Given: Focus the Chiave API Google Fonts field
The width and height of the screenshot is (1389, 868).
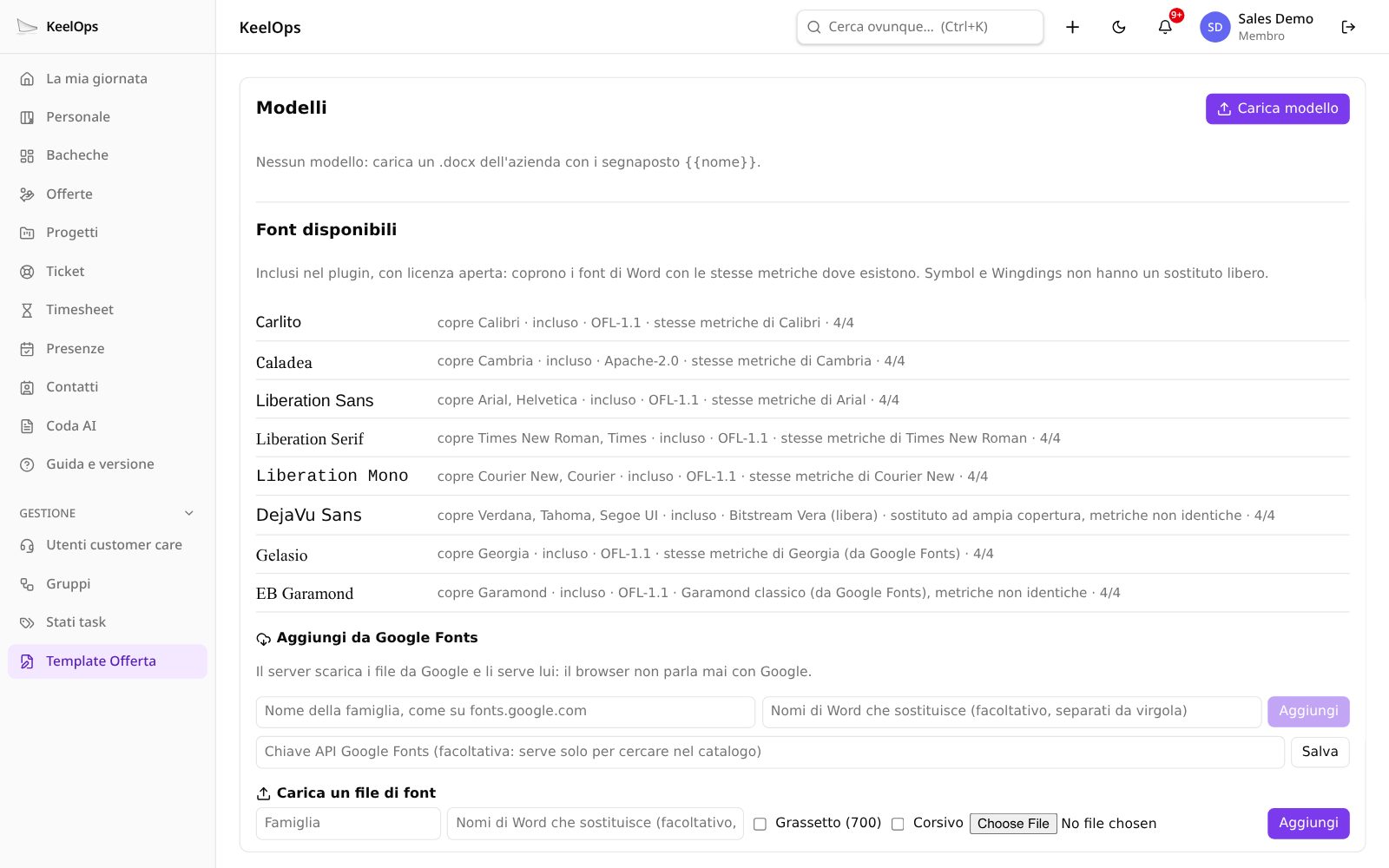Looking at the screenshot, I should point(770,752).
